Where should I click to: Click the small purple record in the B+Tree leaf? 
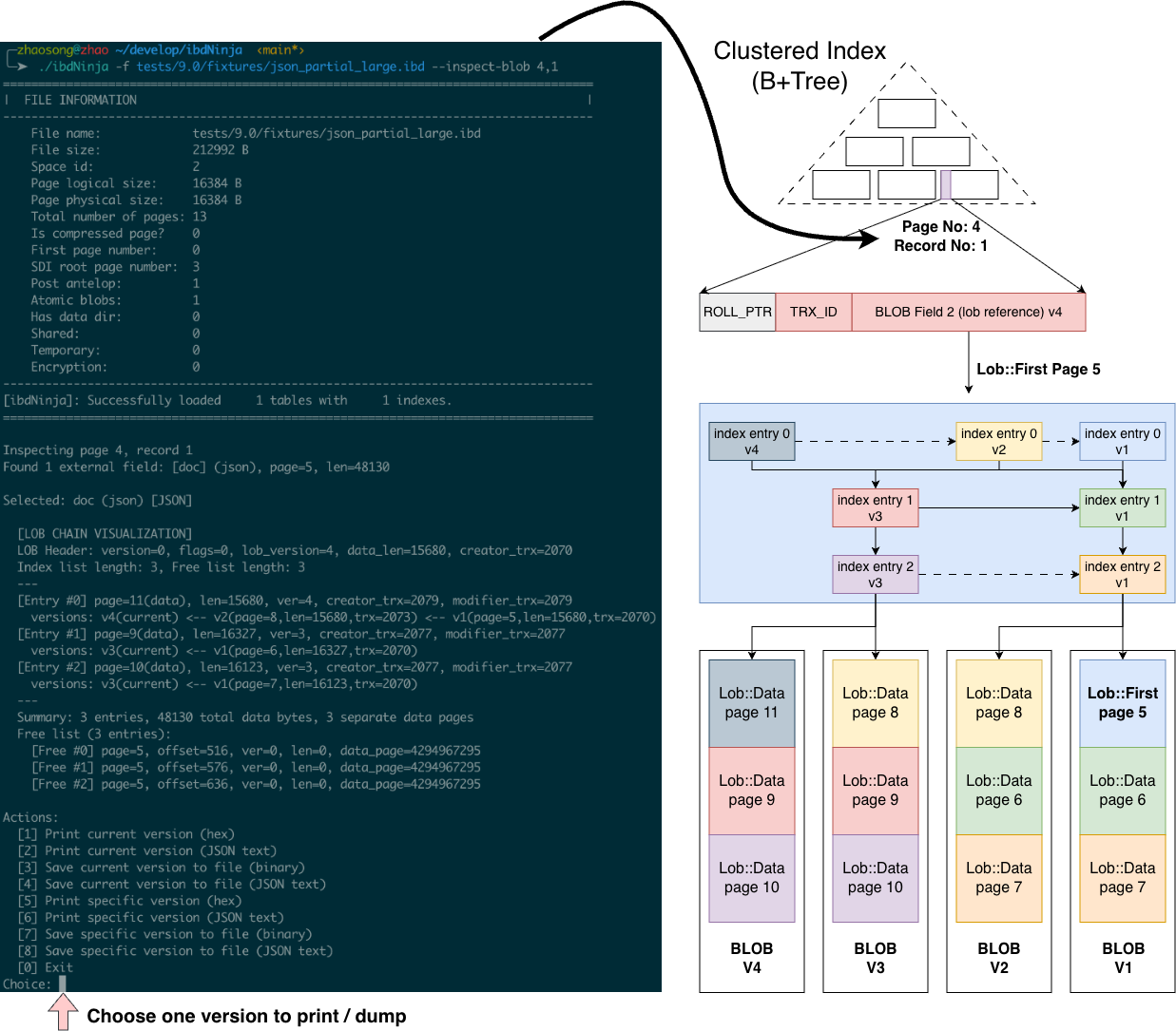tap(945, 184)
